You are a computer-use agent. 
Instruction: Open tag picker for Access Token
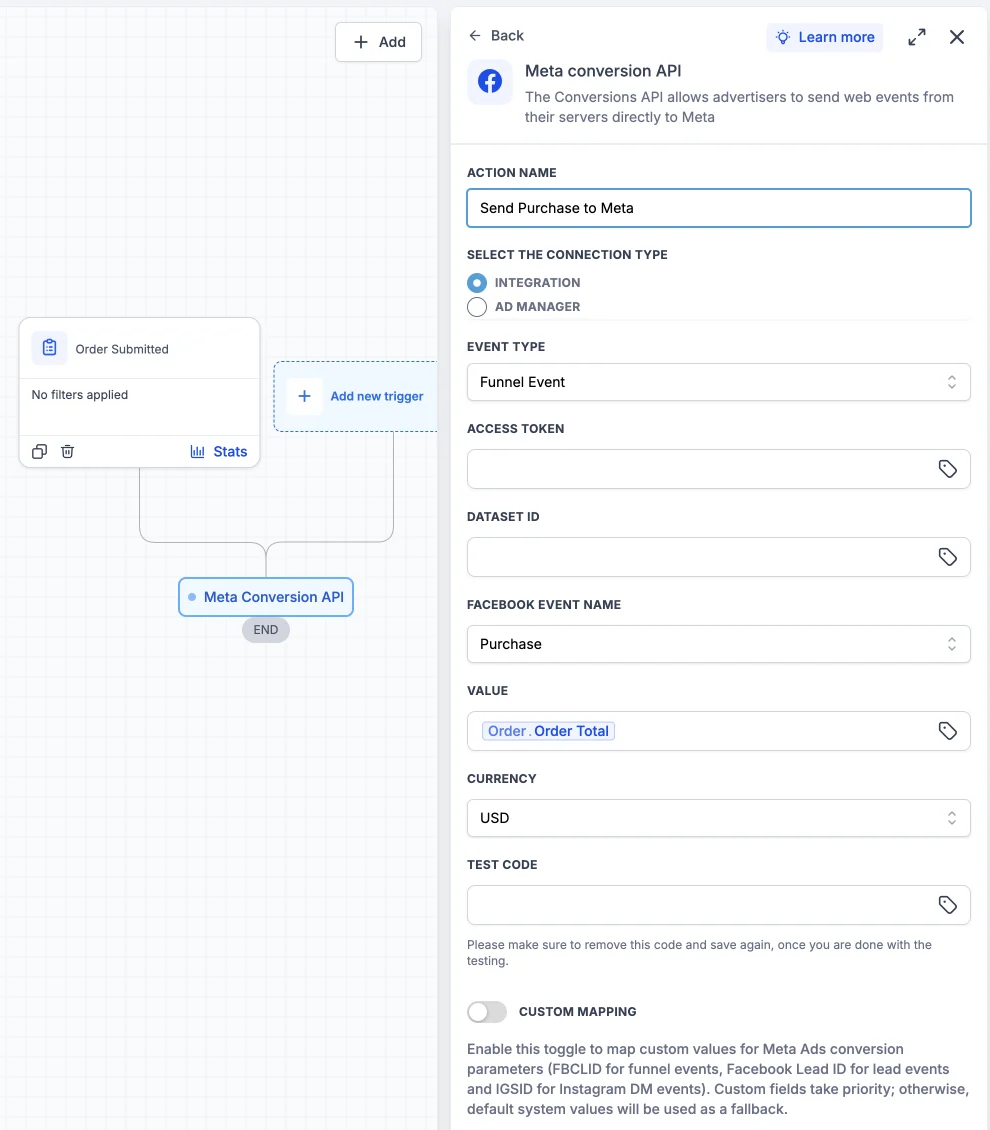tap(947, 469)
